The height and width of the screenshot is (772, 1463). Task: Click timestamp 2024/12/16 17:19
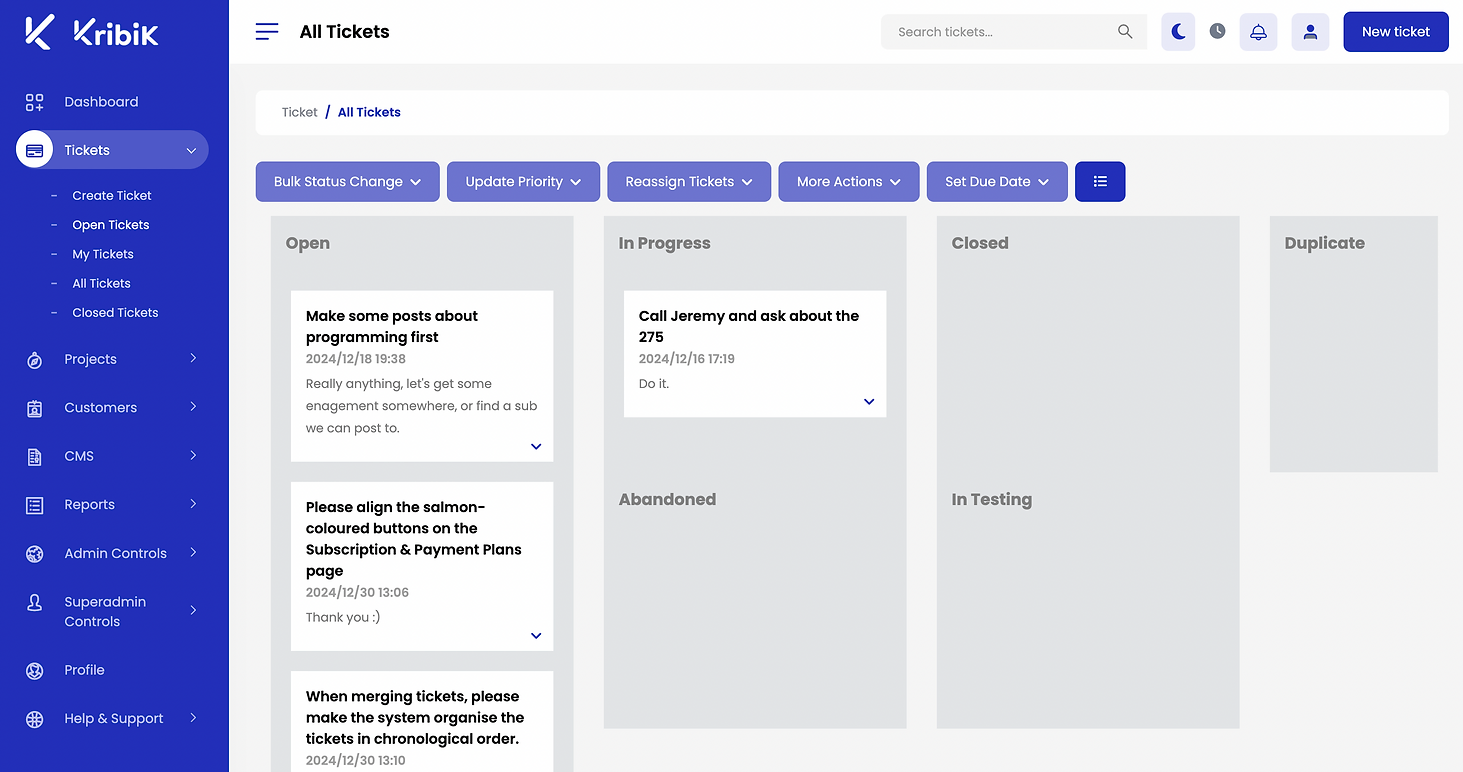click(x=687, y=358)
